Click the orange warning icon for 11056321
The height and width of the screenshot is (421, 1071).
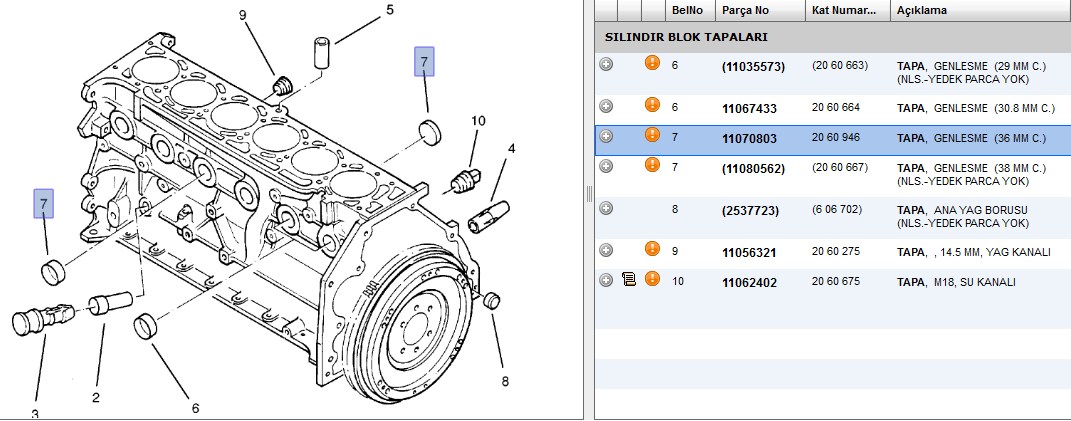pyautogui.click(x=652, y=249)
